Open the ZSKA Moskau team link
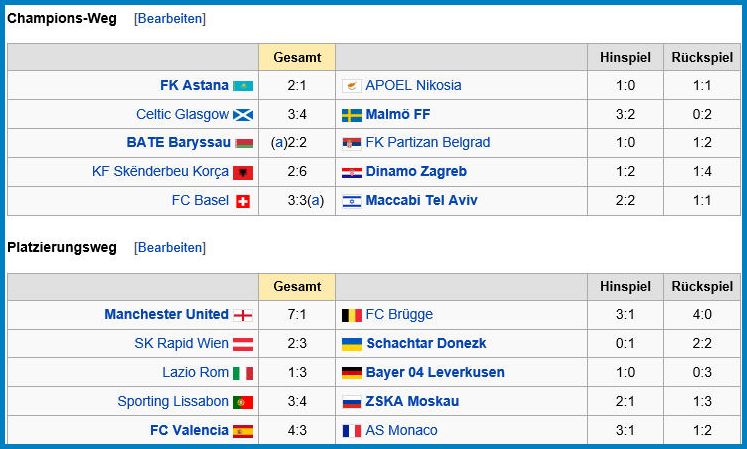Image resolution: width=747 pixels, height=449 pixels. click(x=412, y=401)
